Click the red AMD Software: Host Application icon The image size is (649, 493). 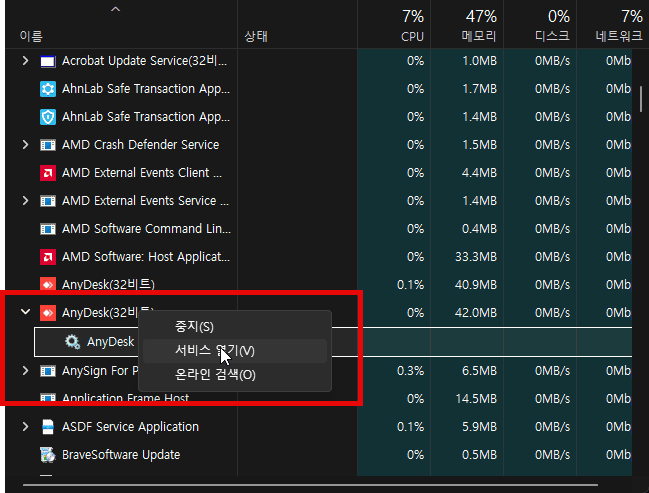click(x=48, y=257)
